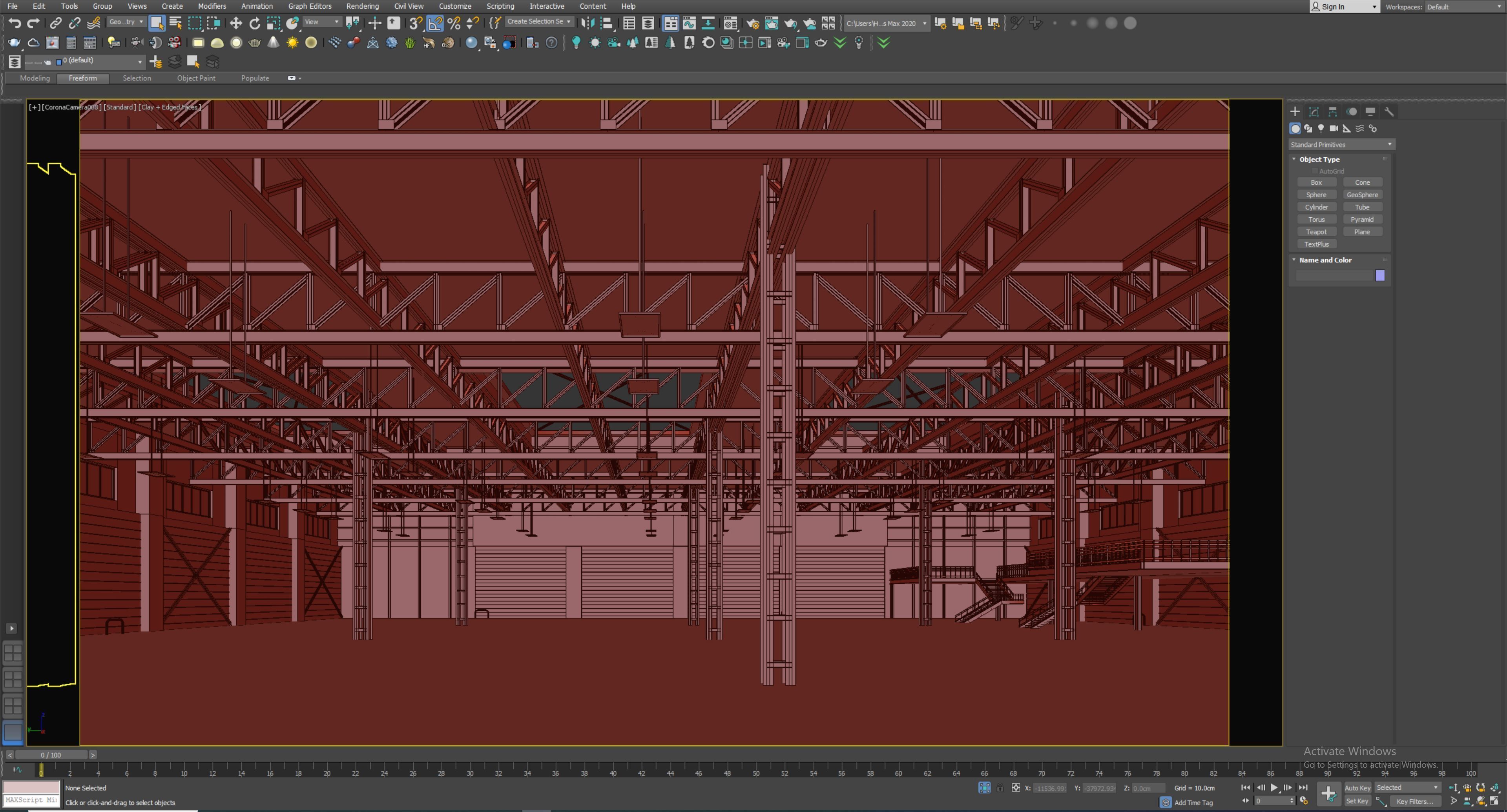
Task: Click Sign In at top right
Action: coord(1345,6)
